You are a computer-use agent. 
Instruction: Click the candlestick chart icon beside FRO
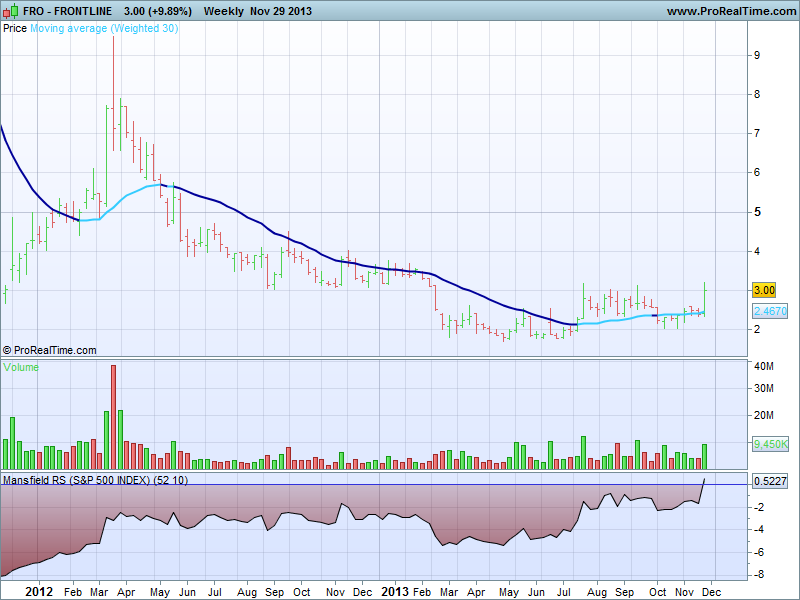pos(9,11)
